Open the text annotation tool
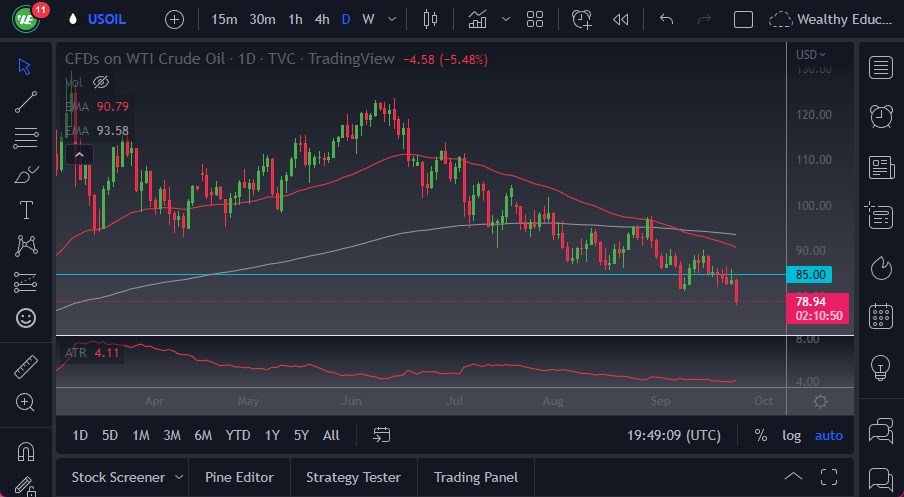The image size is (904, 497). click(26, 210)
